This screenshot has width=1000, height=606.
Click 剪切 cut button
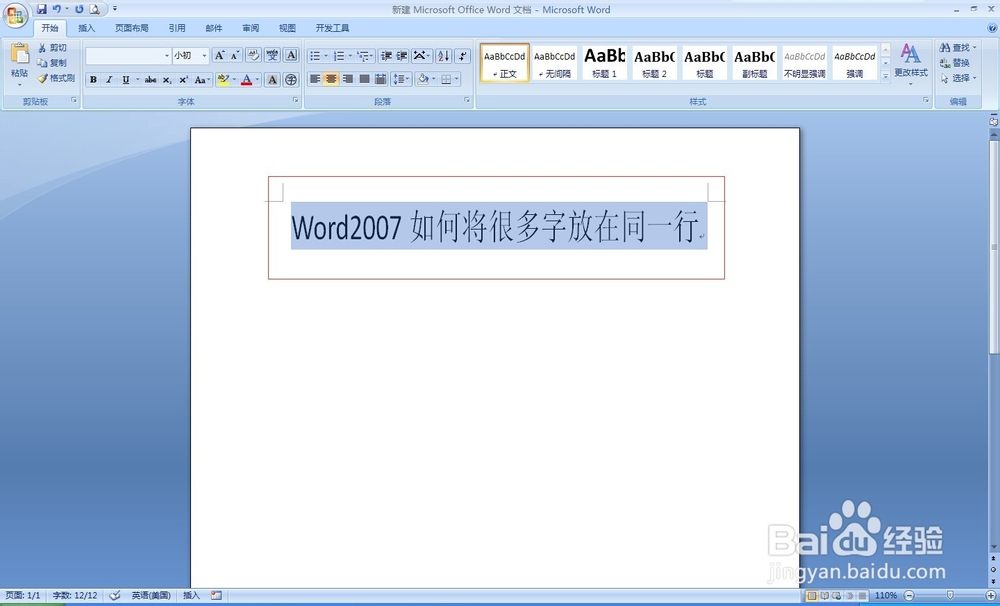pyautogui.click(x=52, y=48)
